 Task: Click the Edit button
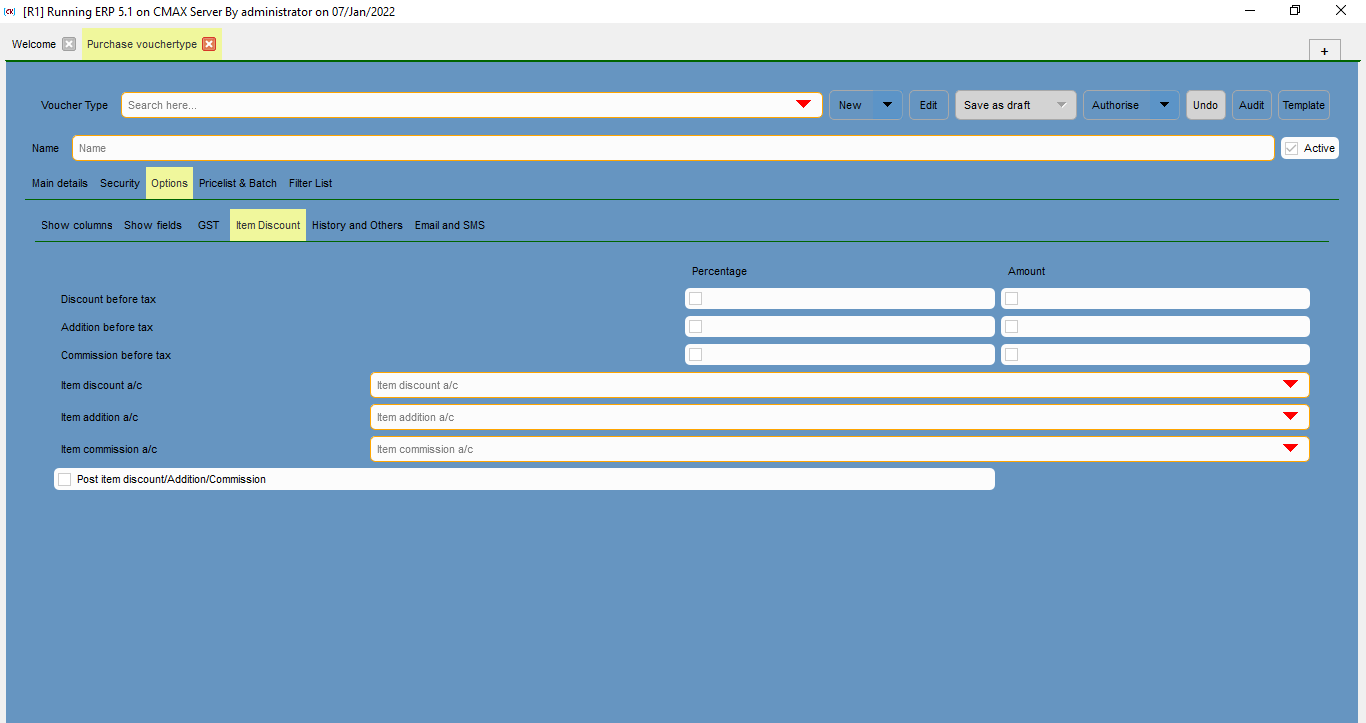[x=928, y=105]
